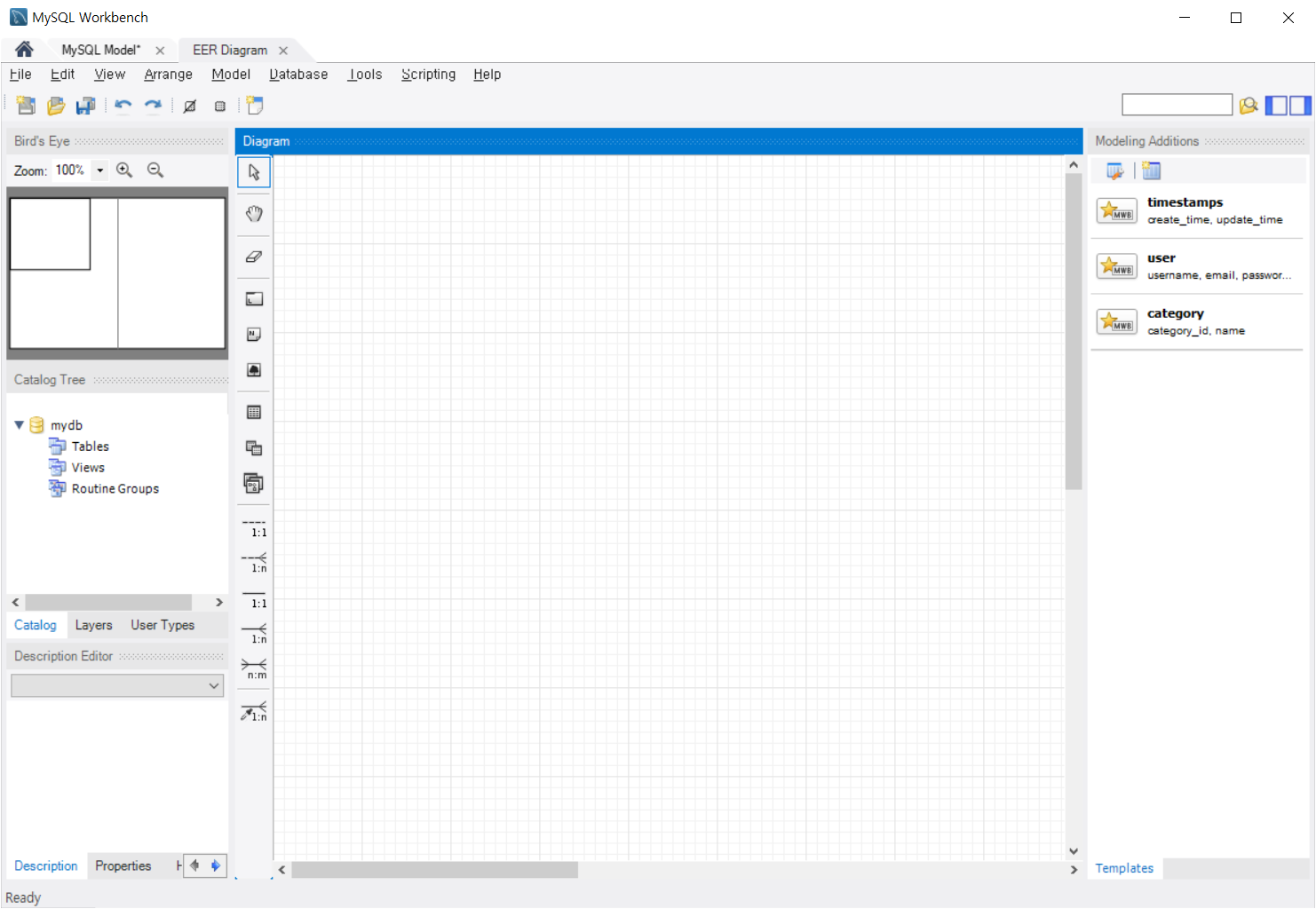Viewport: 1316px width, 909px height.
Task: Toggle the left sidebar panel
Action: (1276, 106)
